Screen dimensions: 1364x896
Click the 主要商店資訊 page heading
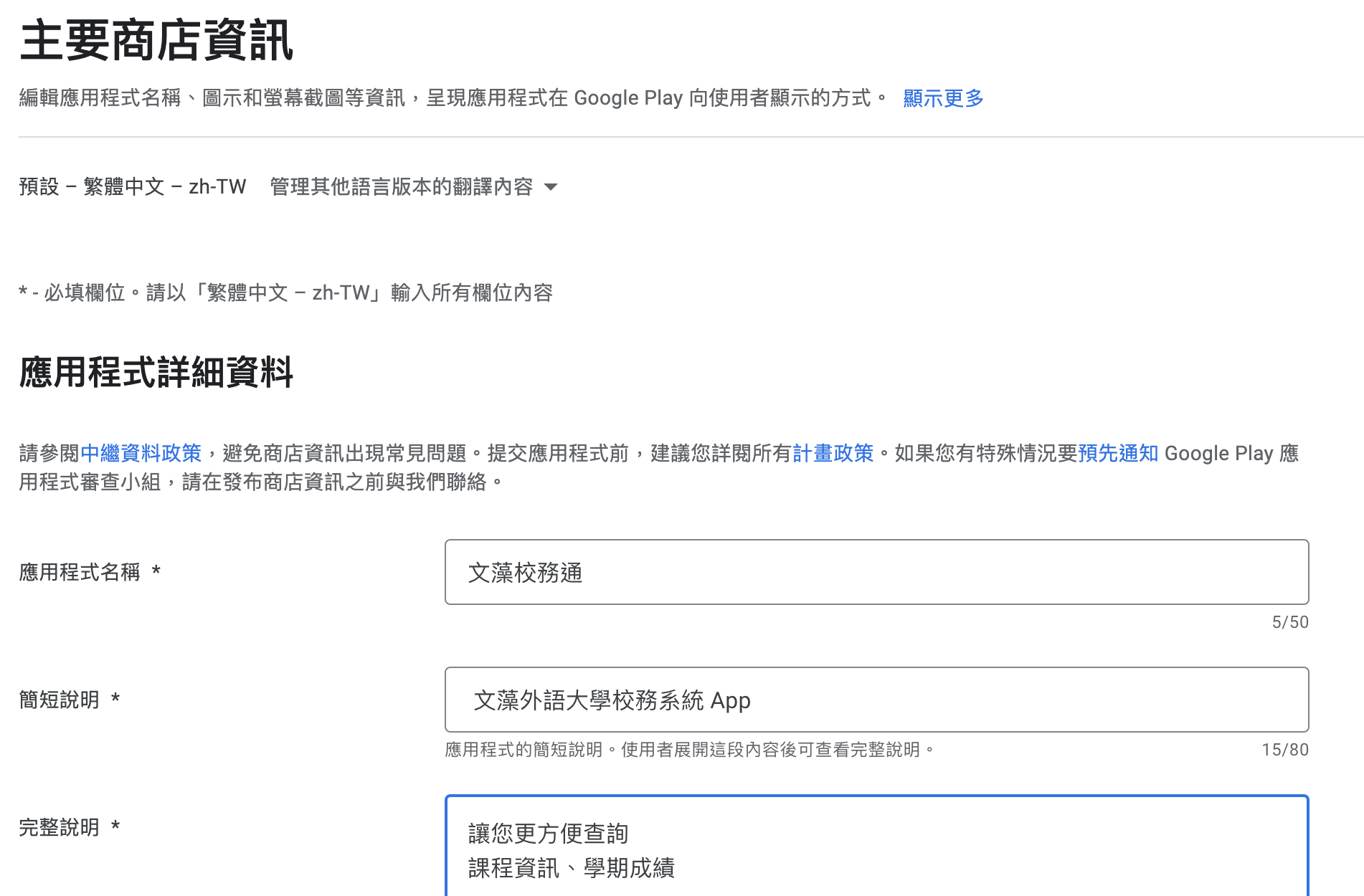156,41
